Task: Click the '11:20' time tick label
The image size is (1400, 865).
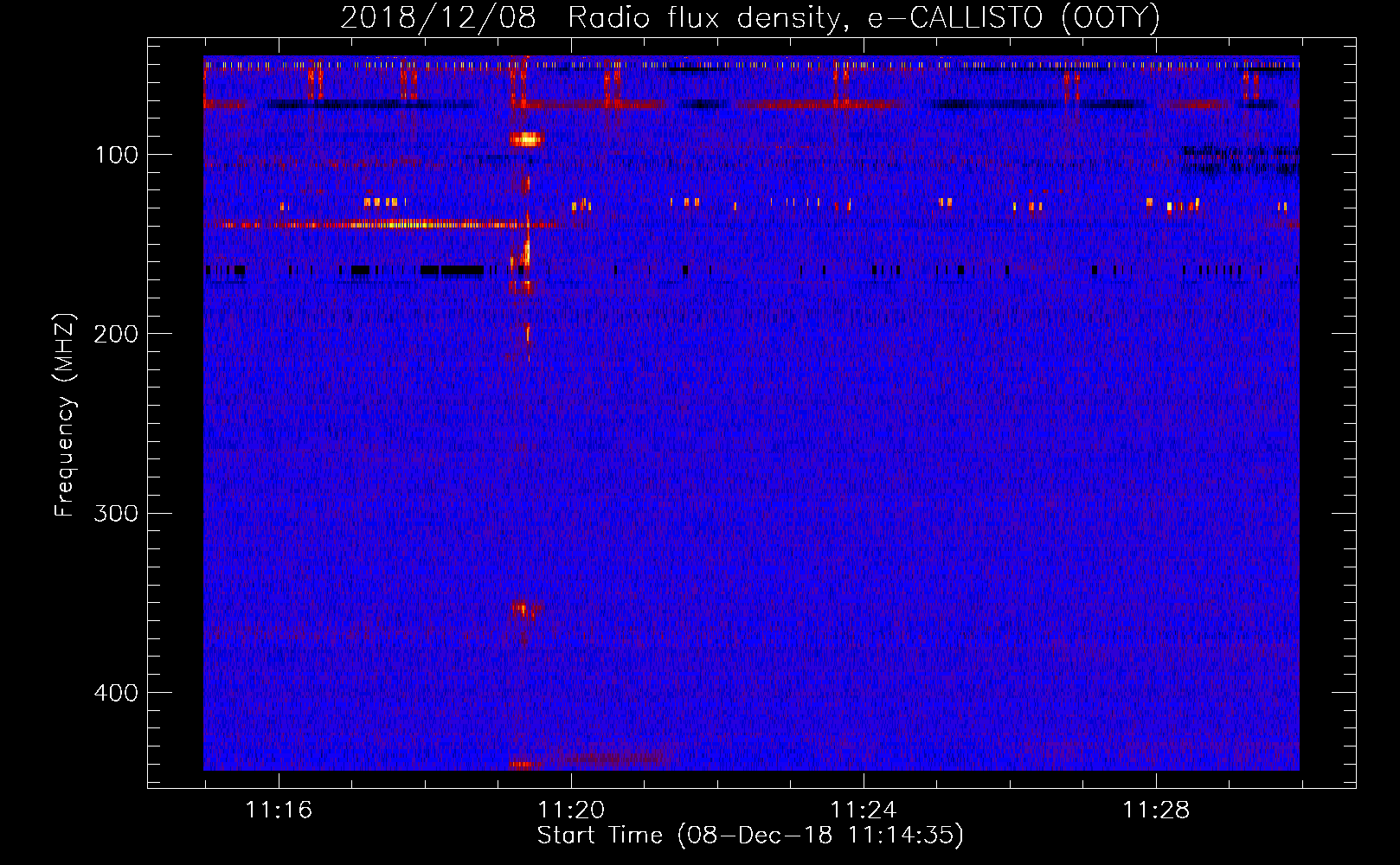Action: 571,811
